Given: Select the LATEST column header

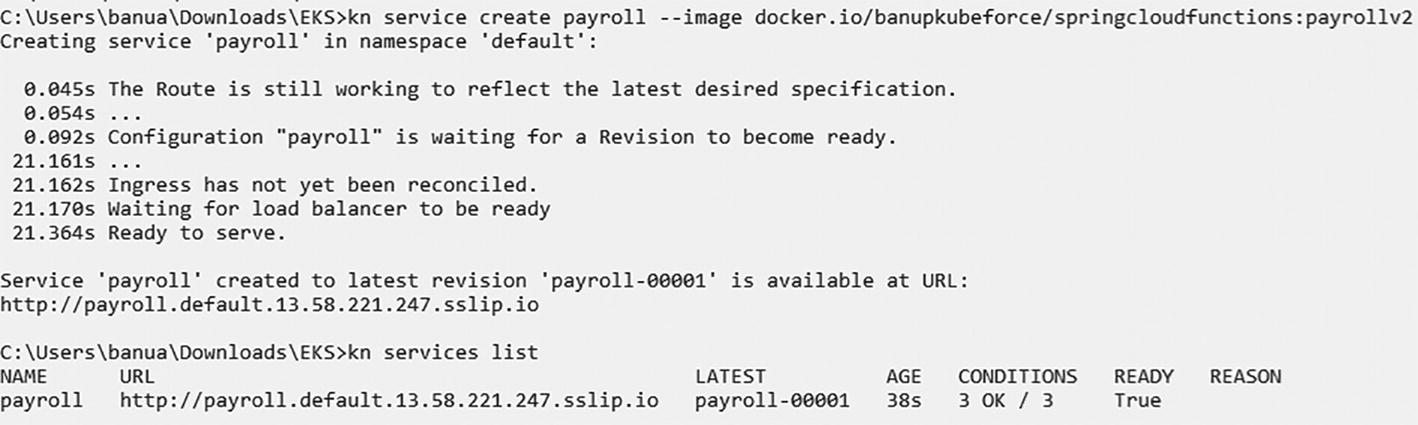Looking at the screenshot, I should click(x=730, y=377).
